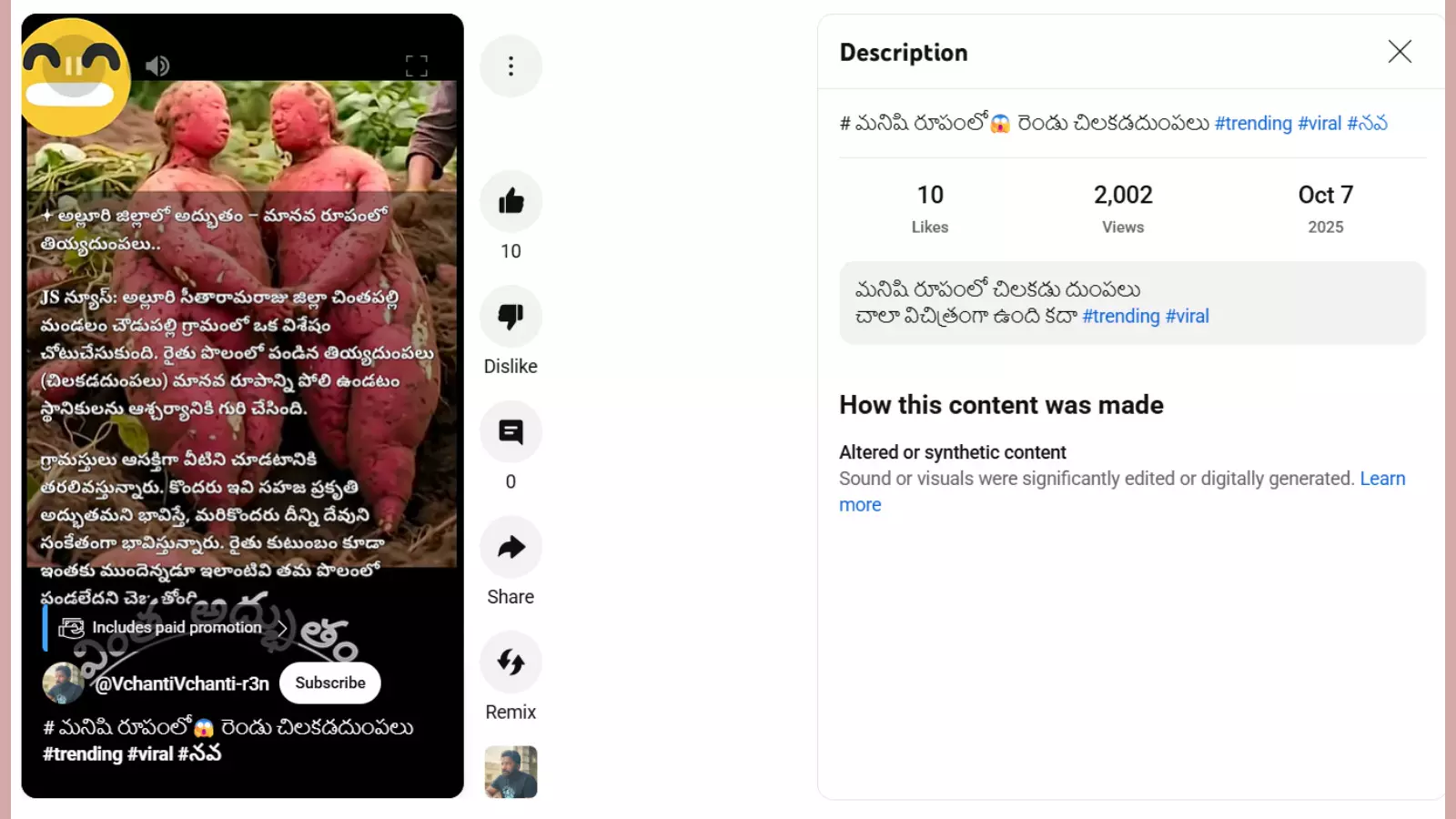
Task: Open the three-dot more actions menu
Action: click(x=511, y=66)
